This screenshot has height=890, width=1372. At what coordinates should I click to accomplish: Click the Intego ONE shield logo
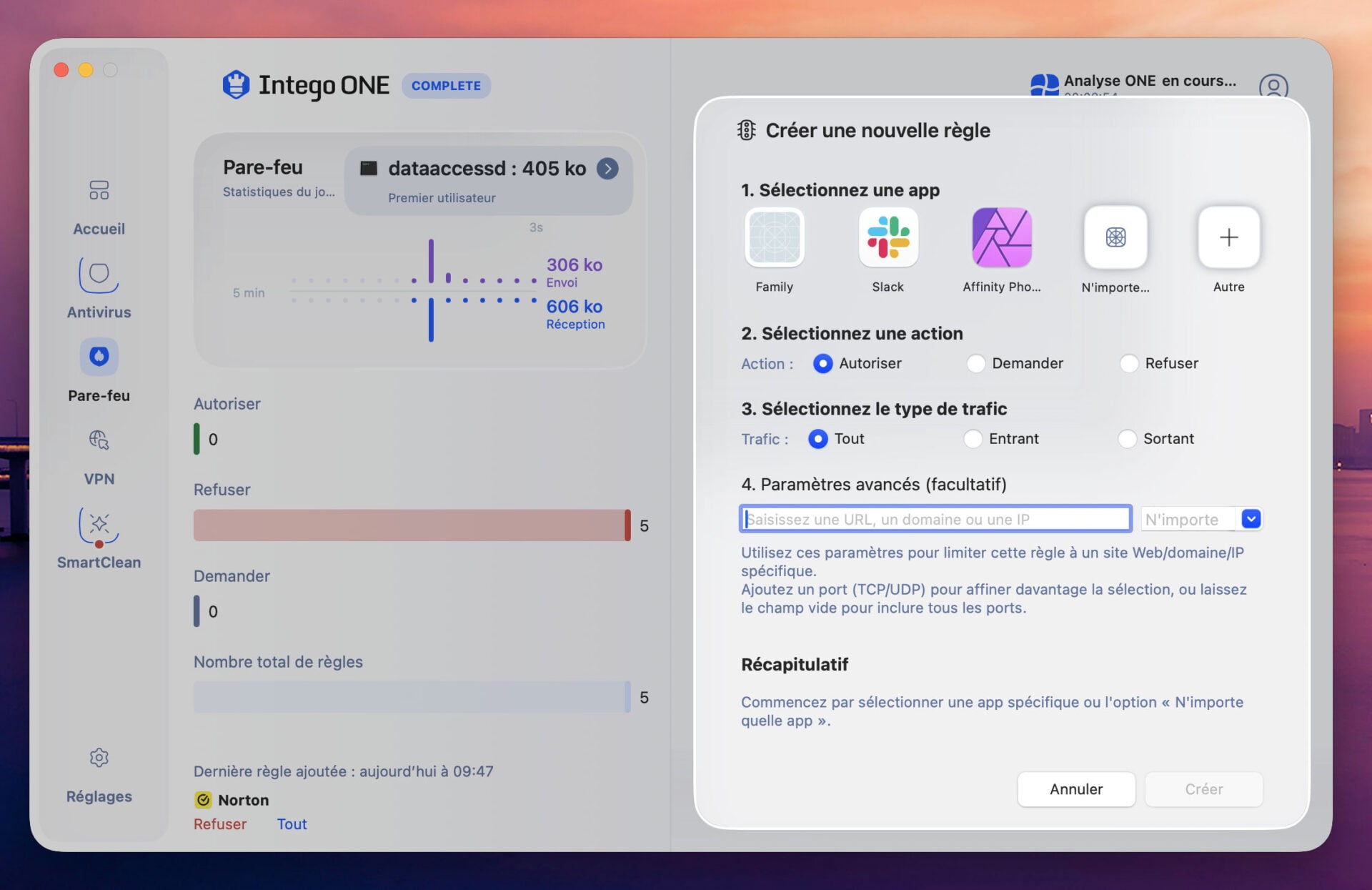point(236,85)
